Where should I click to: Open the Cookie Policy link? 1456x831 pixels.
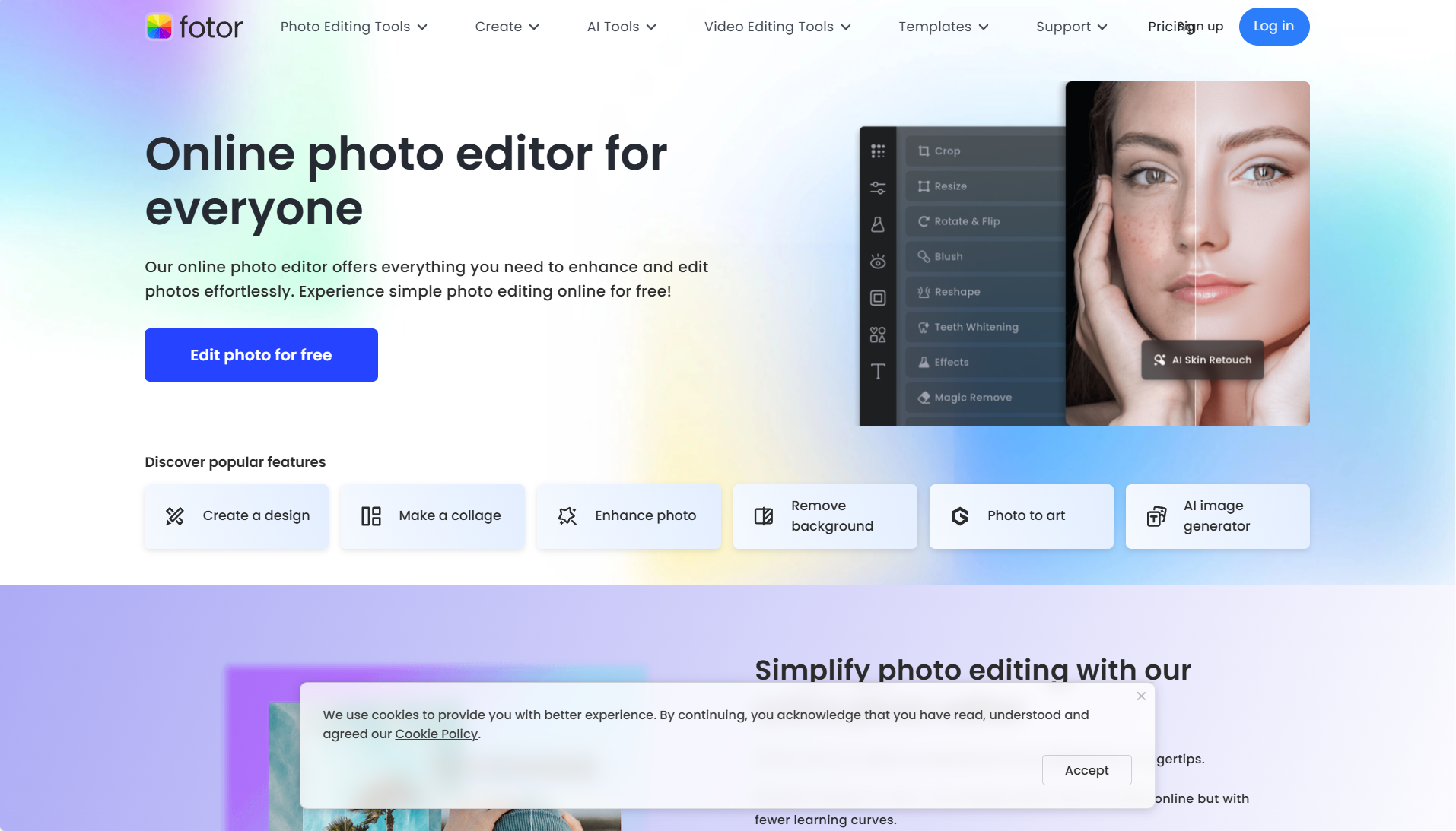(x=436, y=734)
